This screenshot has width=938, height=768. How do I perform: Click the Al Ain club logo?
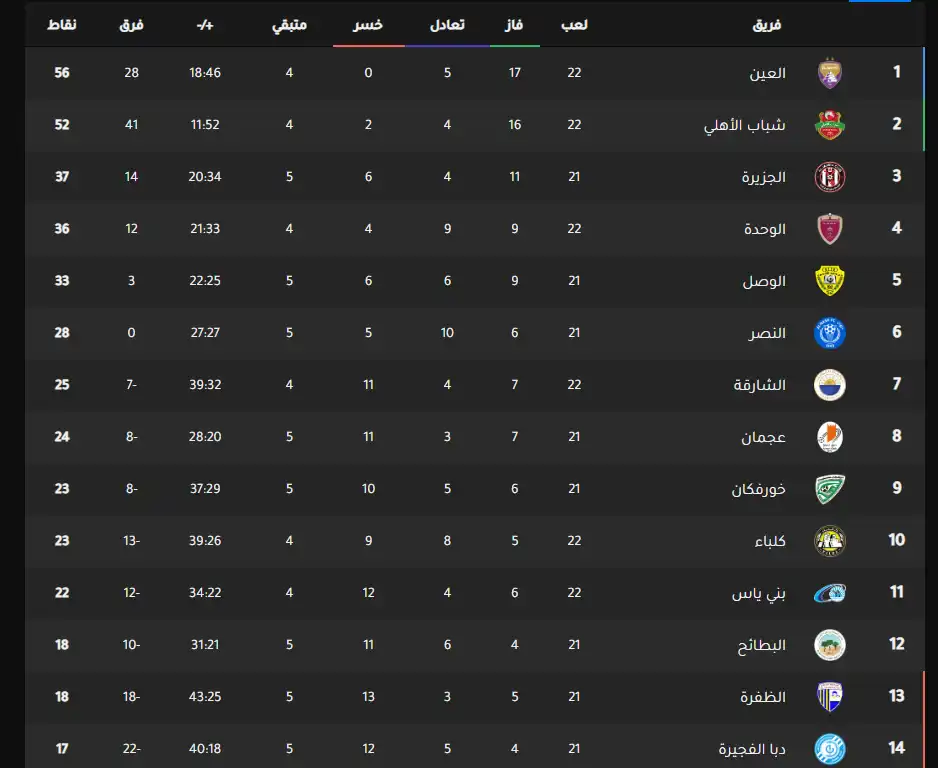click(830, 73)
